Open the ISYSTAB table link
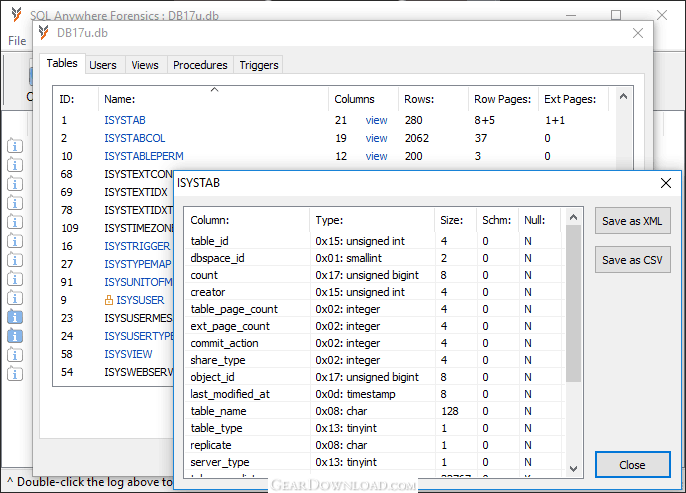The width and height of the screenshot is (686, 493). pyautogui.click(x=125, y=120)
